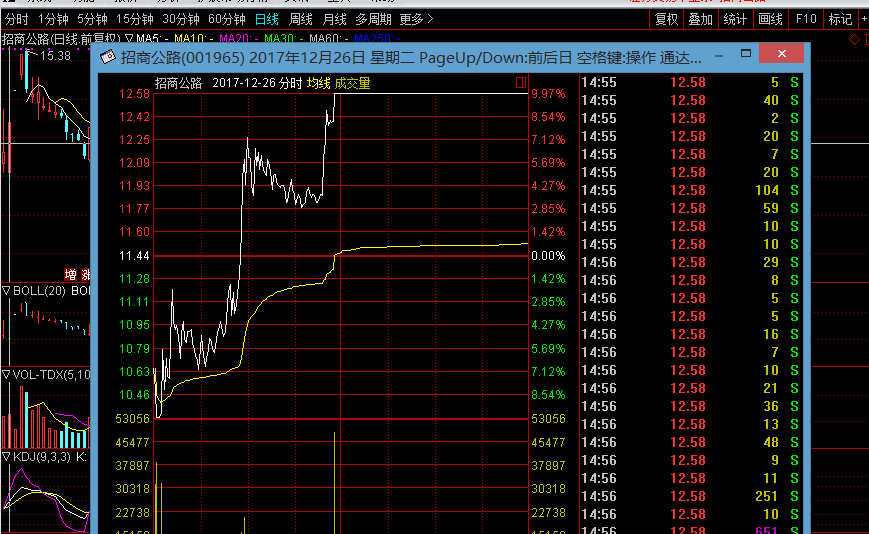
Task: Open the 统计 statistics button
Action: tap(735, 19)
